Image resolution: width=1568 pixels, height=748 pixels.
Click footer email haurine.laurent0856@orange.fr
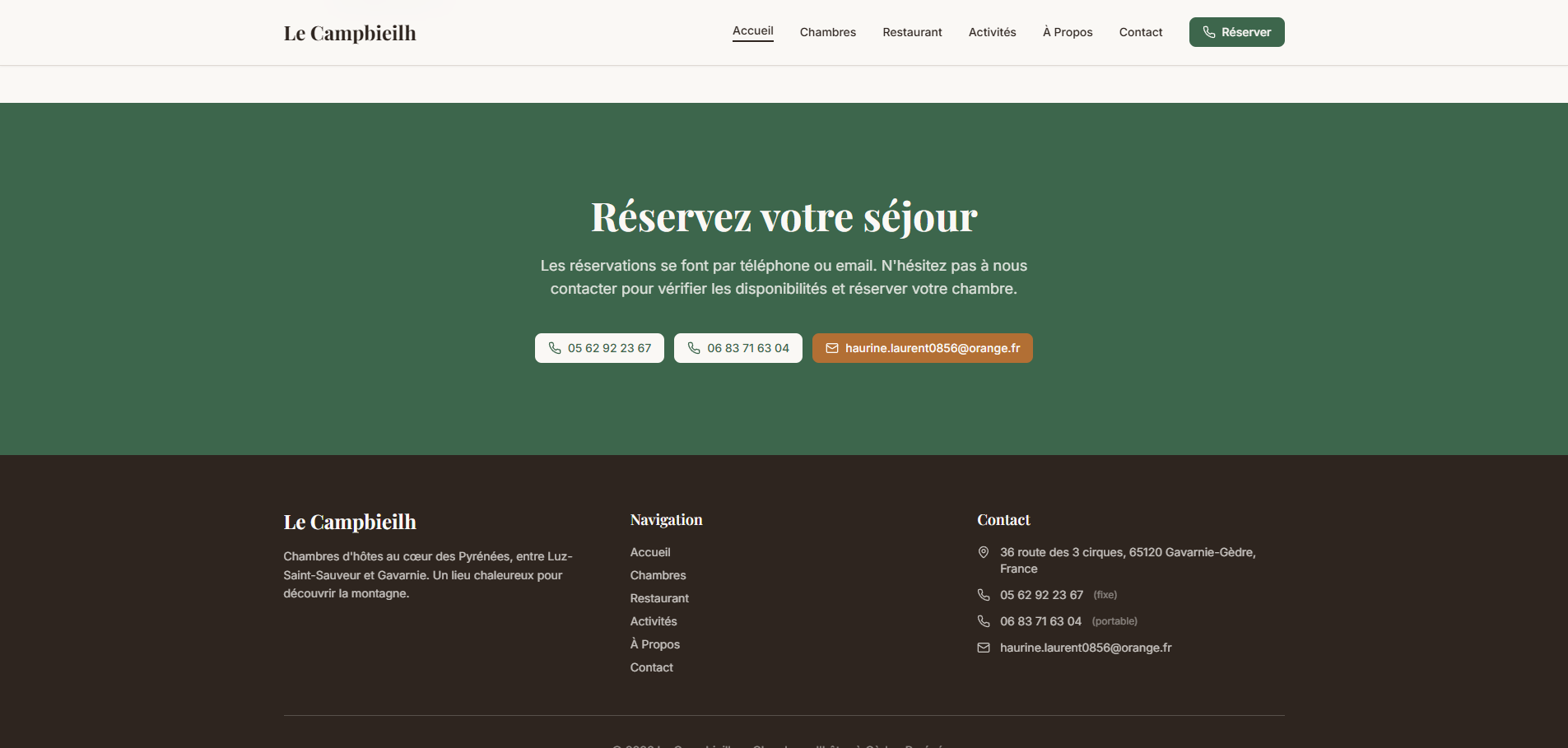1086,648
